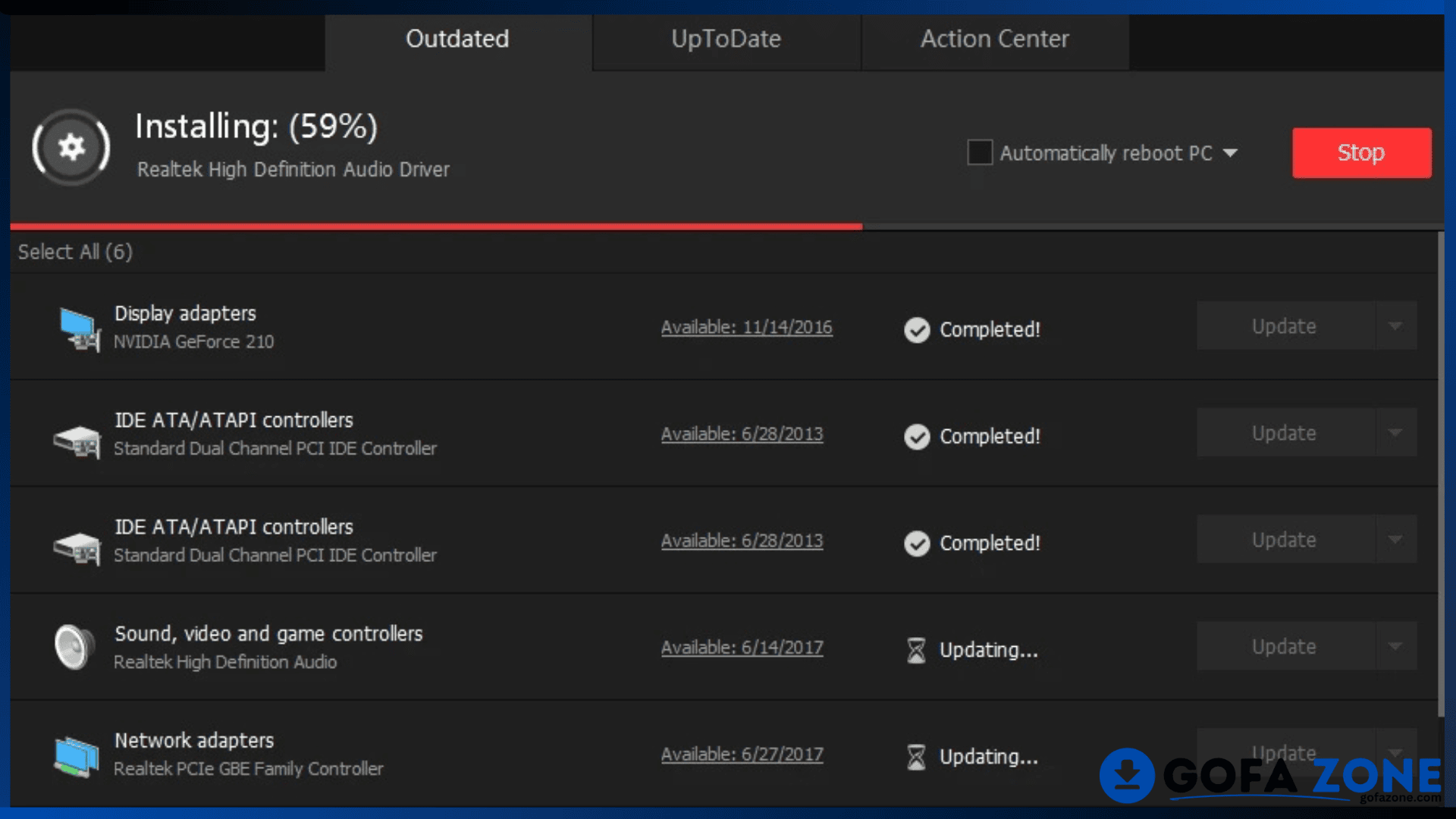Open Available: 6/27/2017 link for Realtek PCIe

pyautogui.click(x=742, y=755)
